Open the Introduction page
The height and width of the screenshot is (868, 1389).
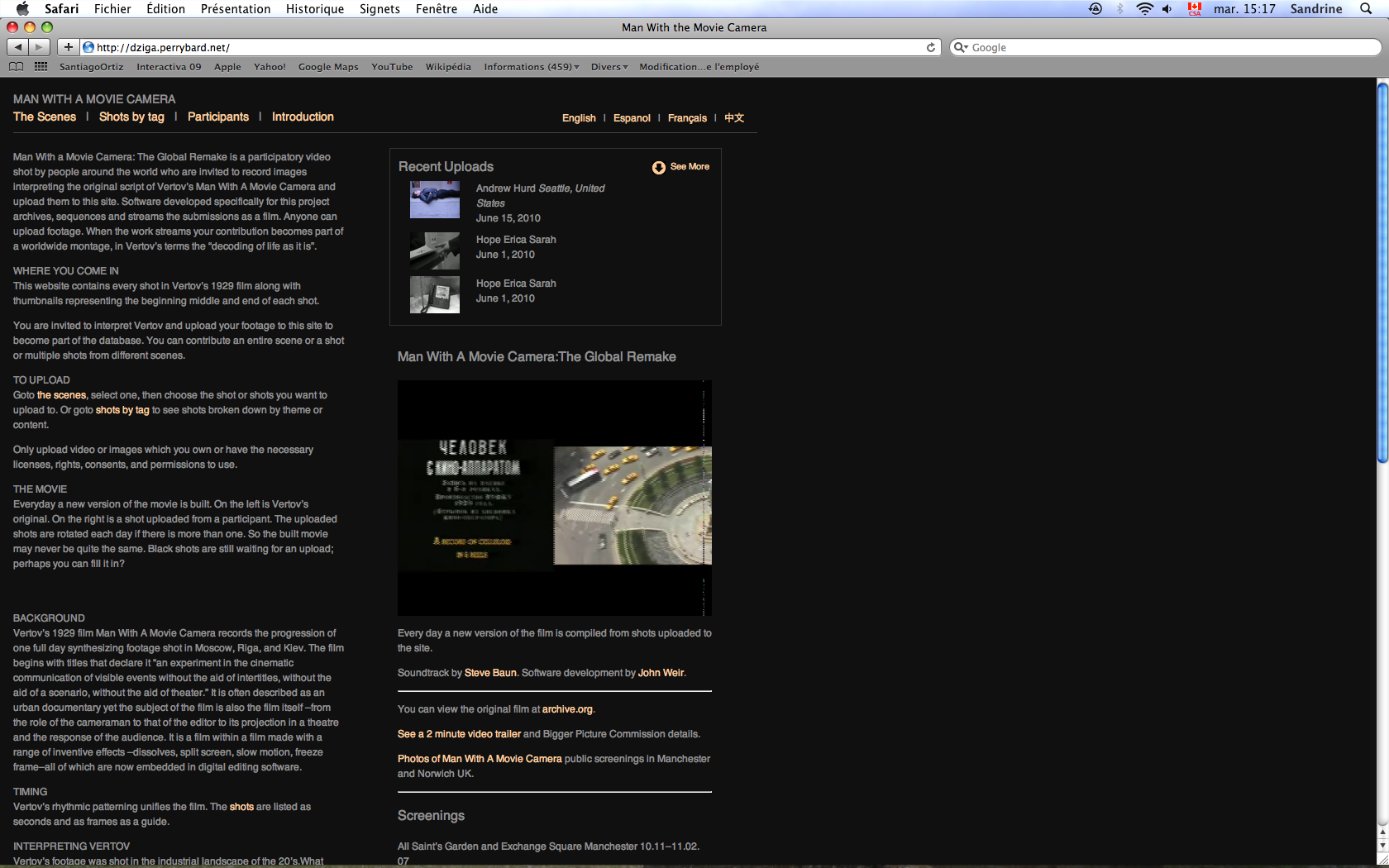[x=303, y=117]
